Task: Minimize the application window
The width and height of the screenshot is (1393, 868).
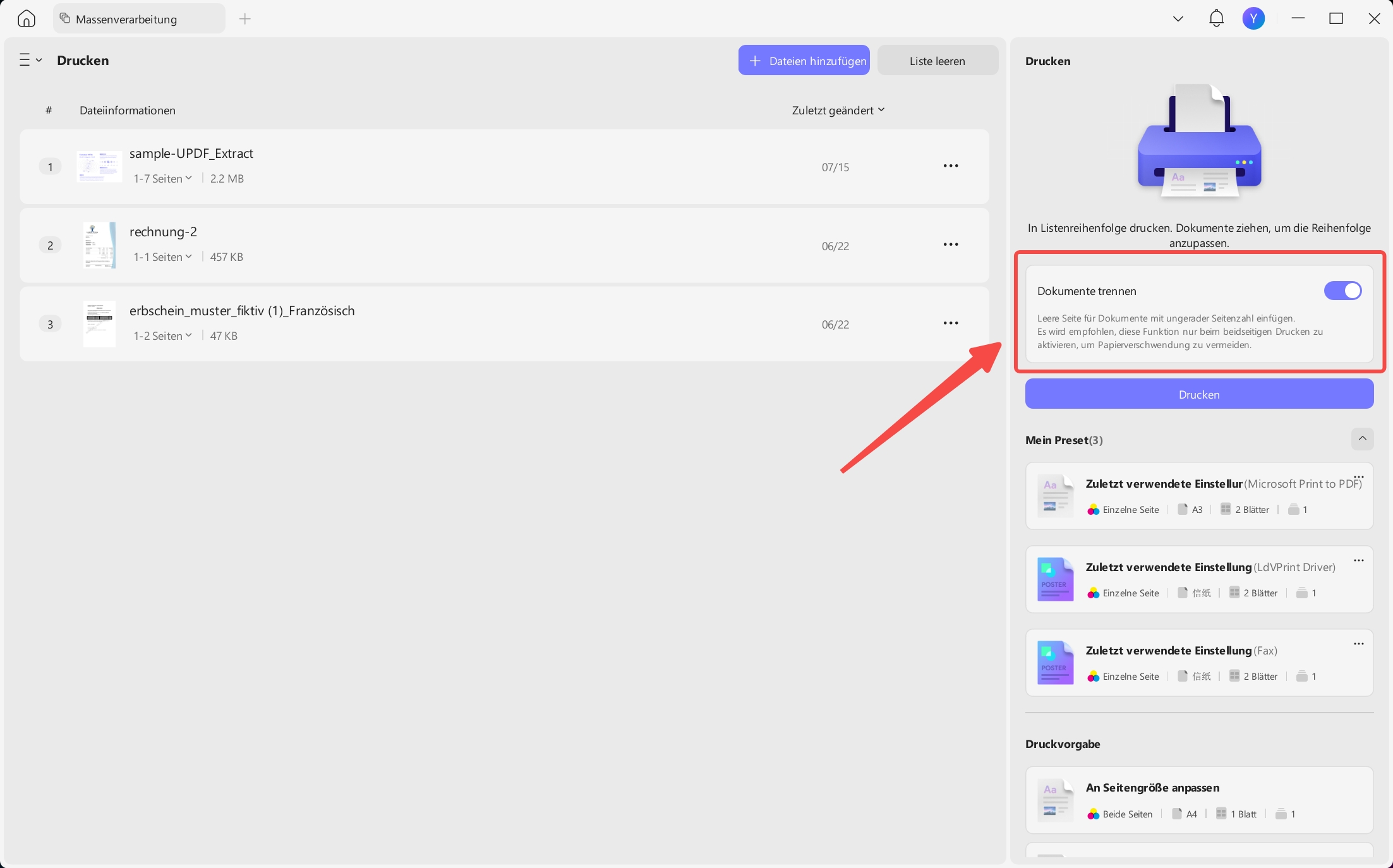Action: (x=1298, y=19)
